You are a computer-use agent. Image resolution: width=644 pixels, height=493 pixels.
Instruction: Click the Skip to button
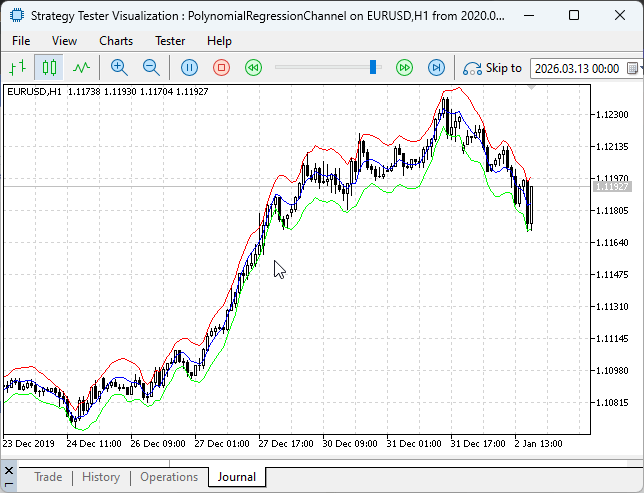492,68
